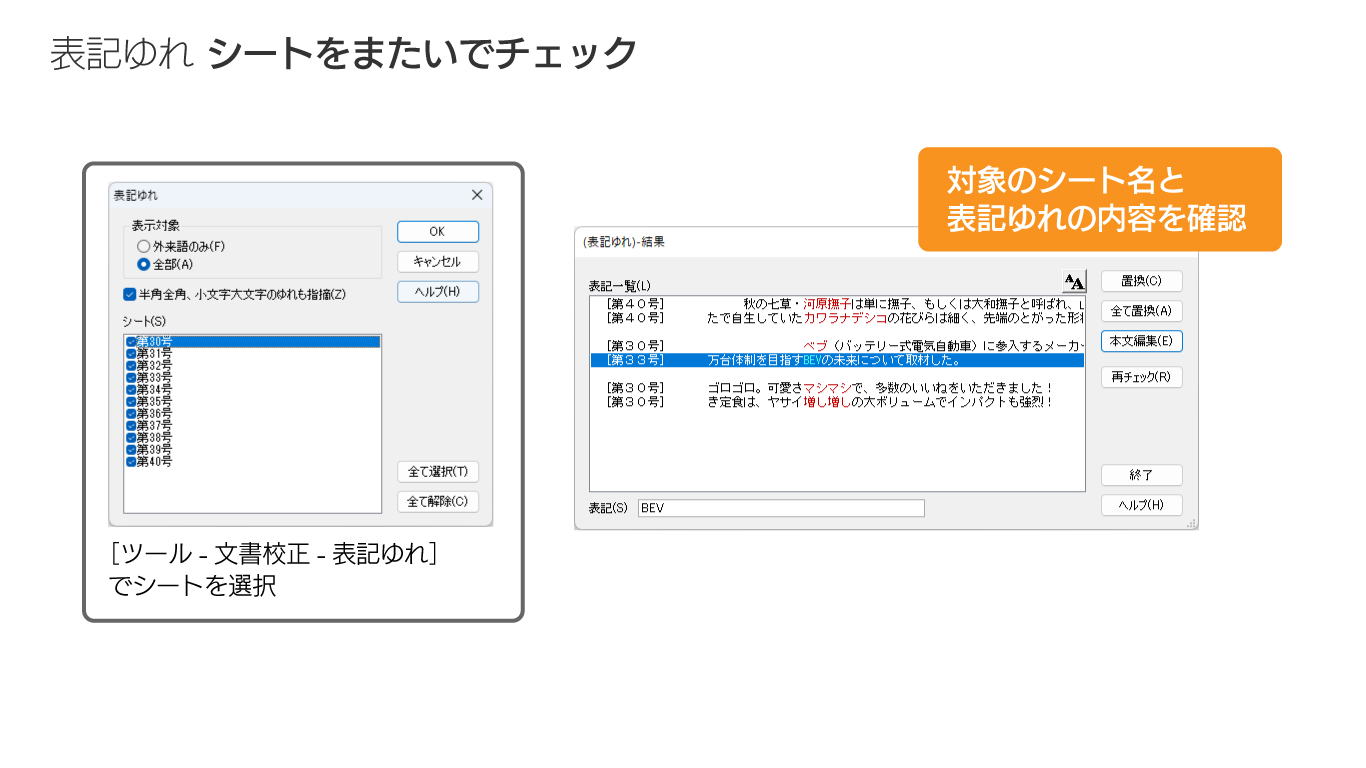Click the 表記 input field containing BEV
Screen dimensions: 1366x768
coord(780,508)
